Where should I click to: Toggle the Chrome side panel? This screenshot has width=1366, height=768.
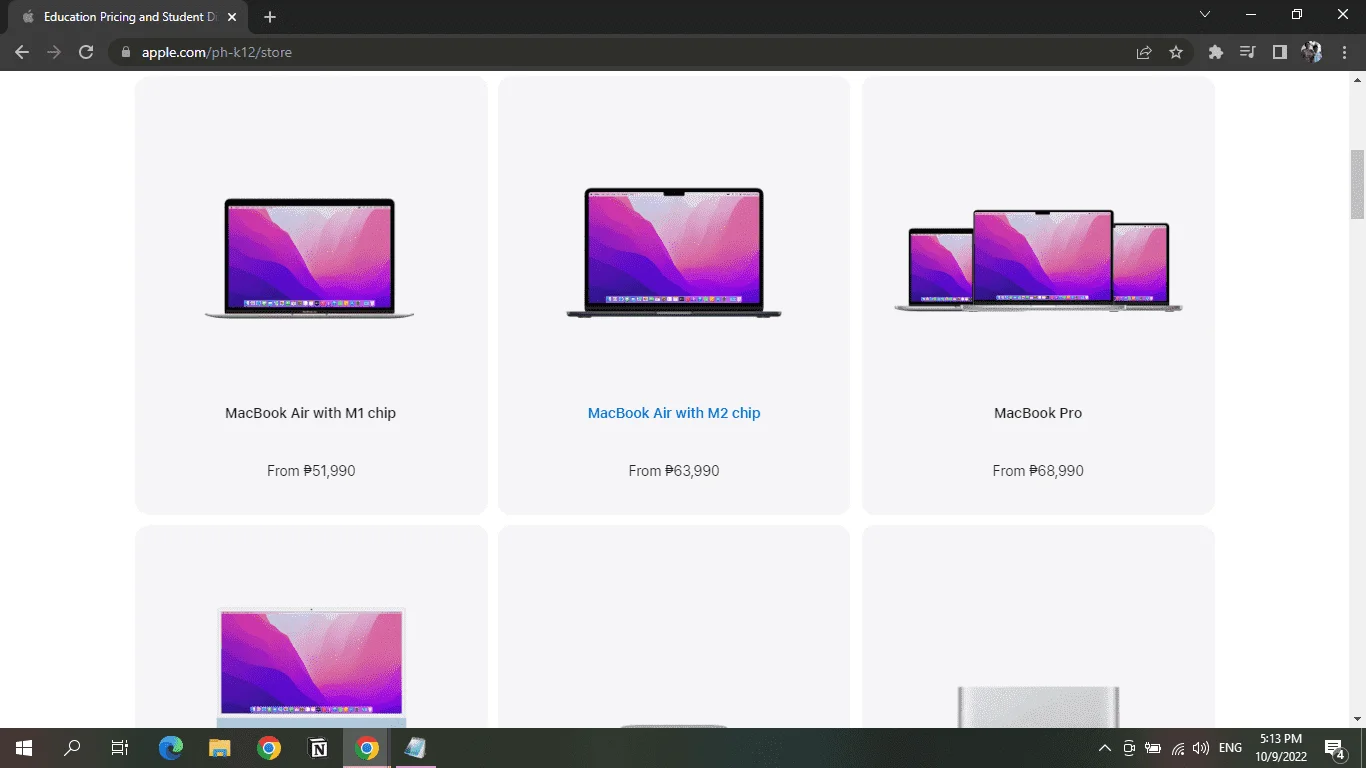[1279, 52]
